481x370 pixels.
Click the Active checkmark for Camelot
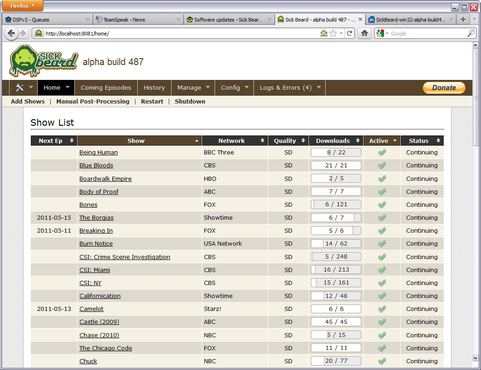pos(382,309)
